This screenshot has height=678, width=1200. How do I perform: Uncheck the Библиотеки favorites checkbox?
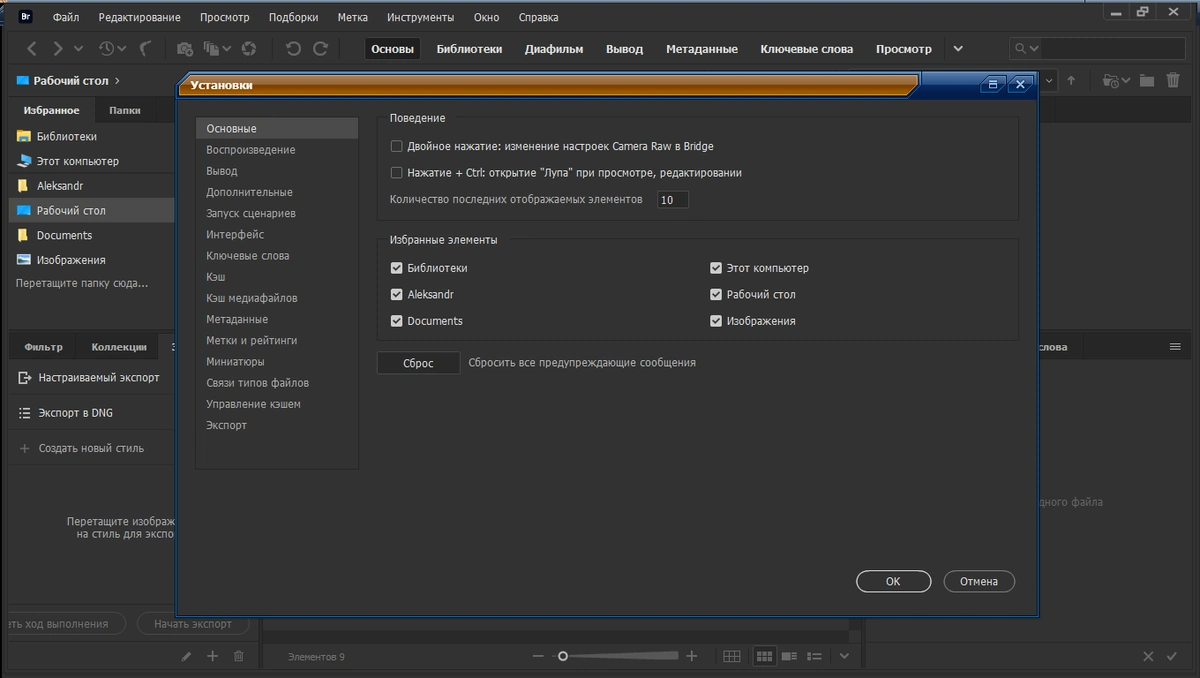(397, 268)
